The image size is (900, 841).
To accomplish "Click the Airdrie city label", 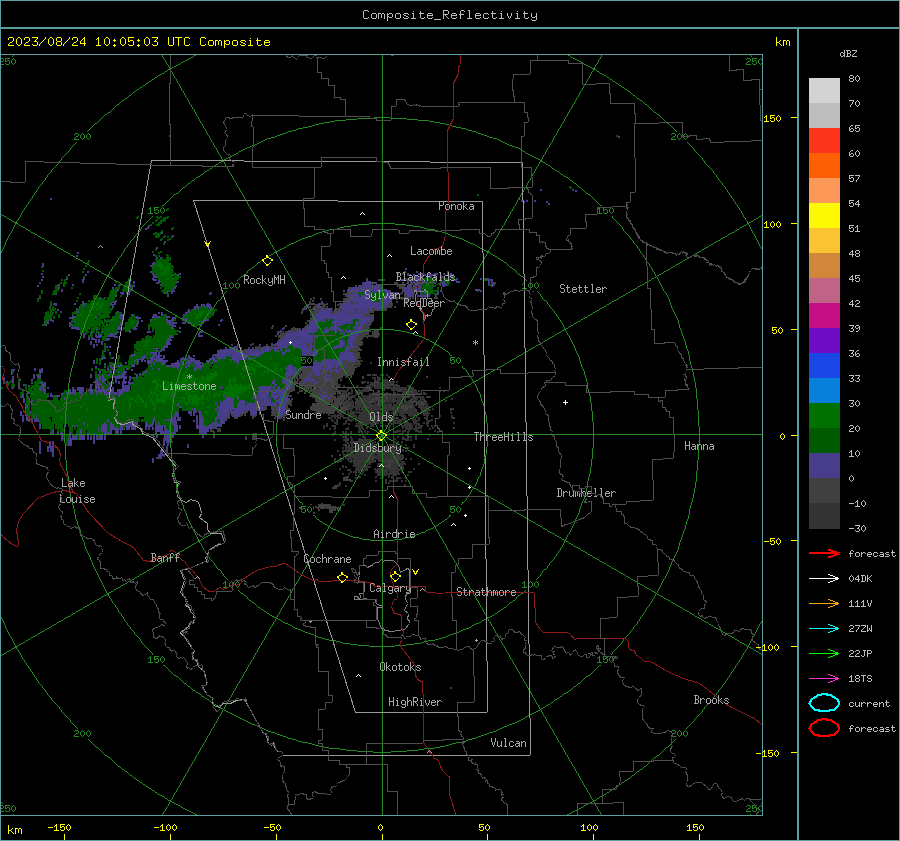I will point(394,534).
